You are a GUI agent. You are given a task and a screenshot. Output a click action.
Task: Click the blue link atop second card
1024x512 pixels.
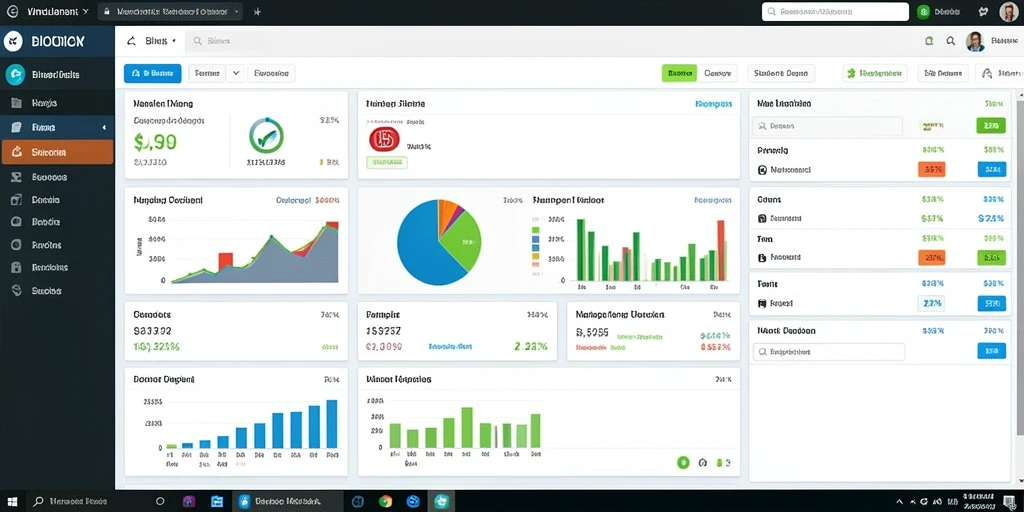pyautogui.click(x=713, y=103)
